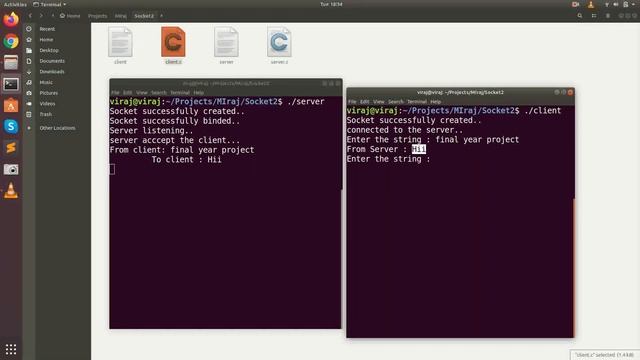Click the volume icon in top bar
640x360 pixels.
pos(616,4)
